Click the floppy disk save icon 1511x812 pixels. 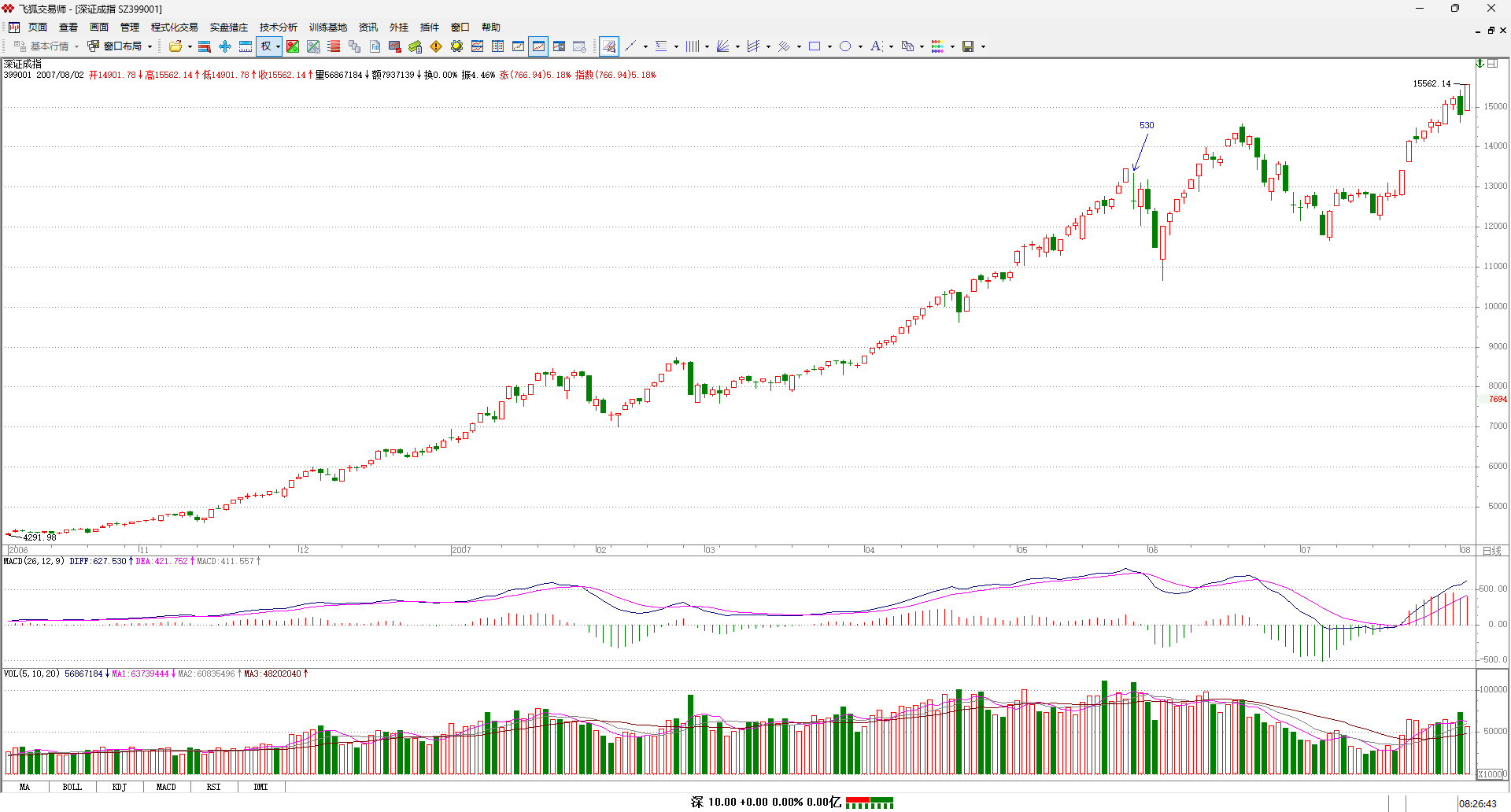968,46
